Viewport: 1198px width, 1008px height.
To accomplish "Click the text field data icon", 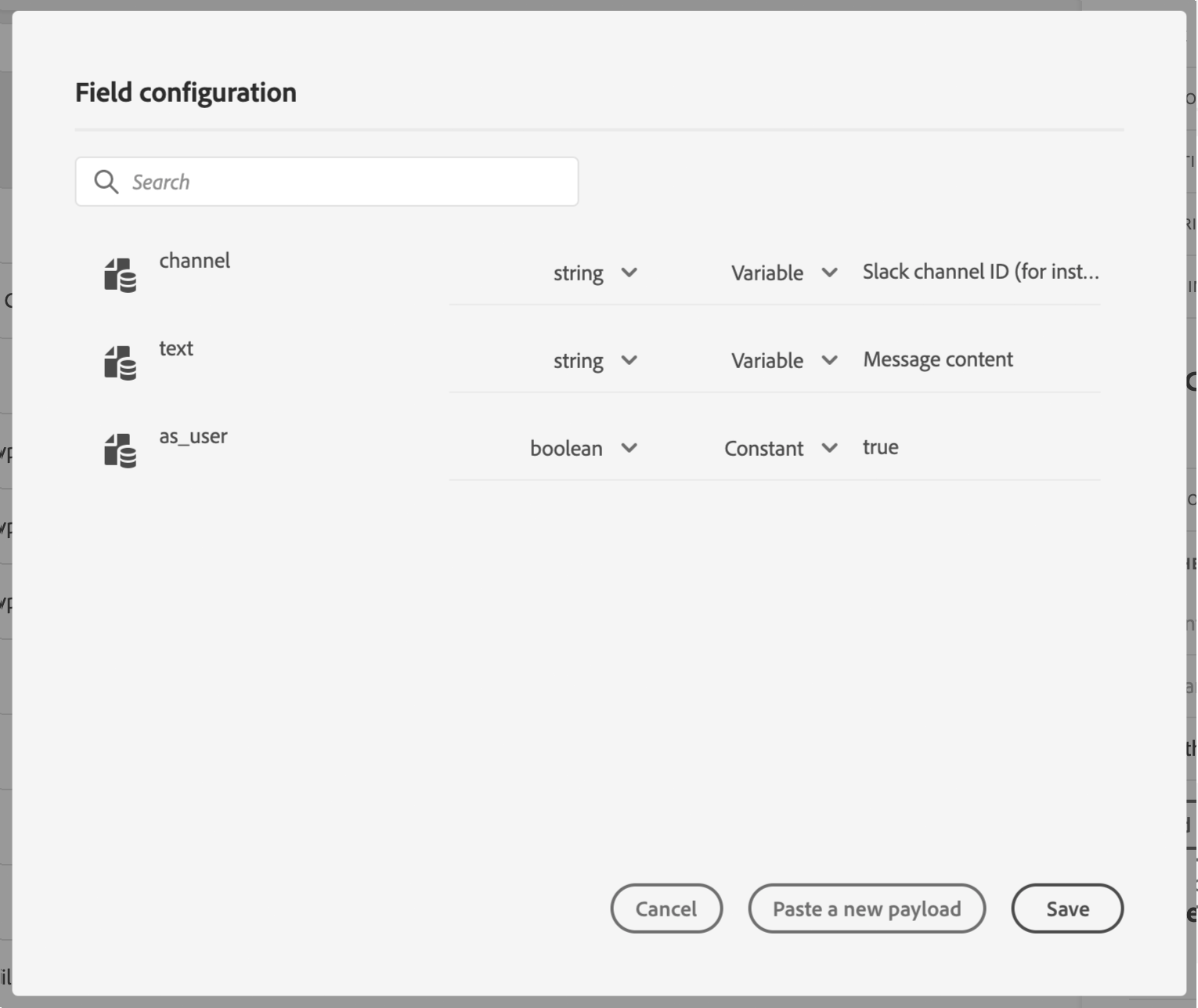I will coord(120,363).
